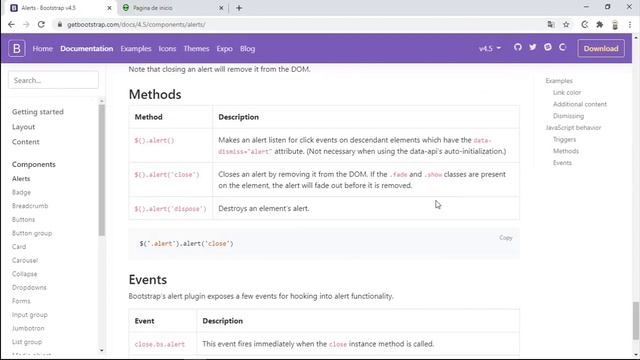Image resolution: width=640 pixels, height=360 pixels.
Task: Open Alerts in the sidebar
Action: pyautogui.click(x=21, y=179)
